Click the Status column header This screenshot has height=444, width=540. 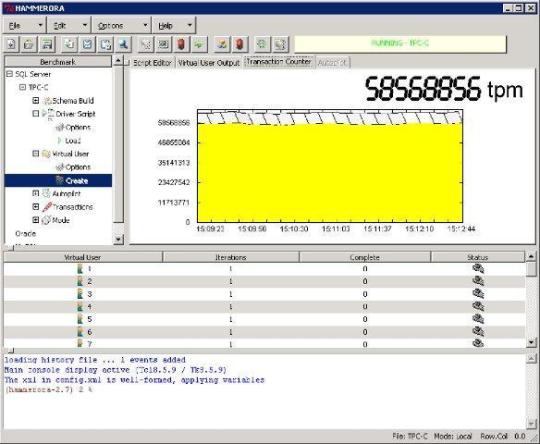click(478, 257)
